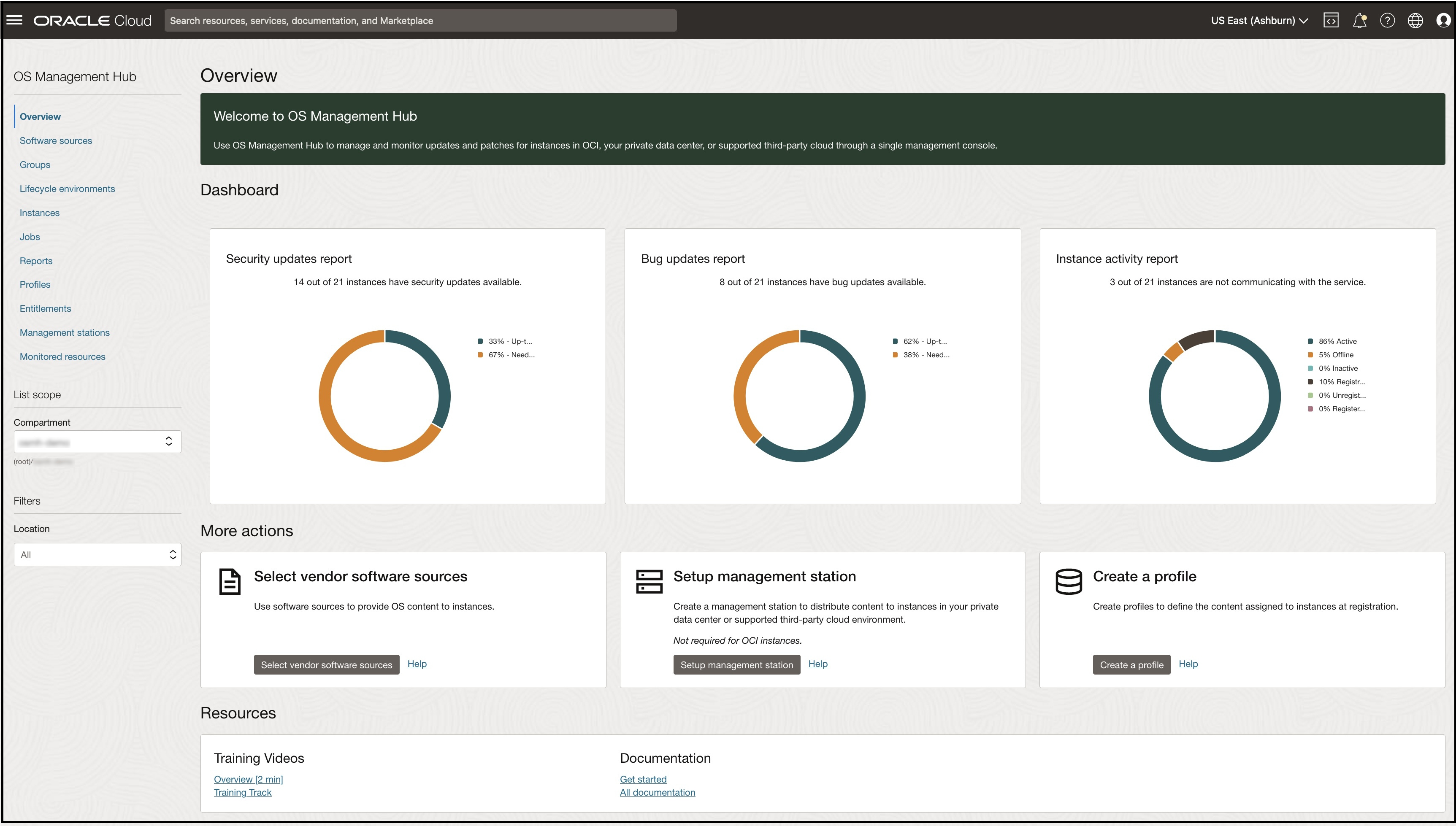The width and height of the screenshot is (1456, 826).
Task: Select Software sources in sidebar
Action: tap(56, 140)
